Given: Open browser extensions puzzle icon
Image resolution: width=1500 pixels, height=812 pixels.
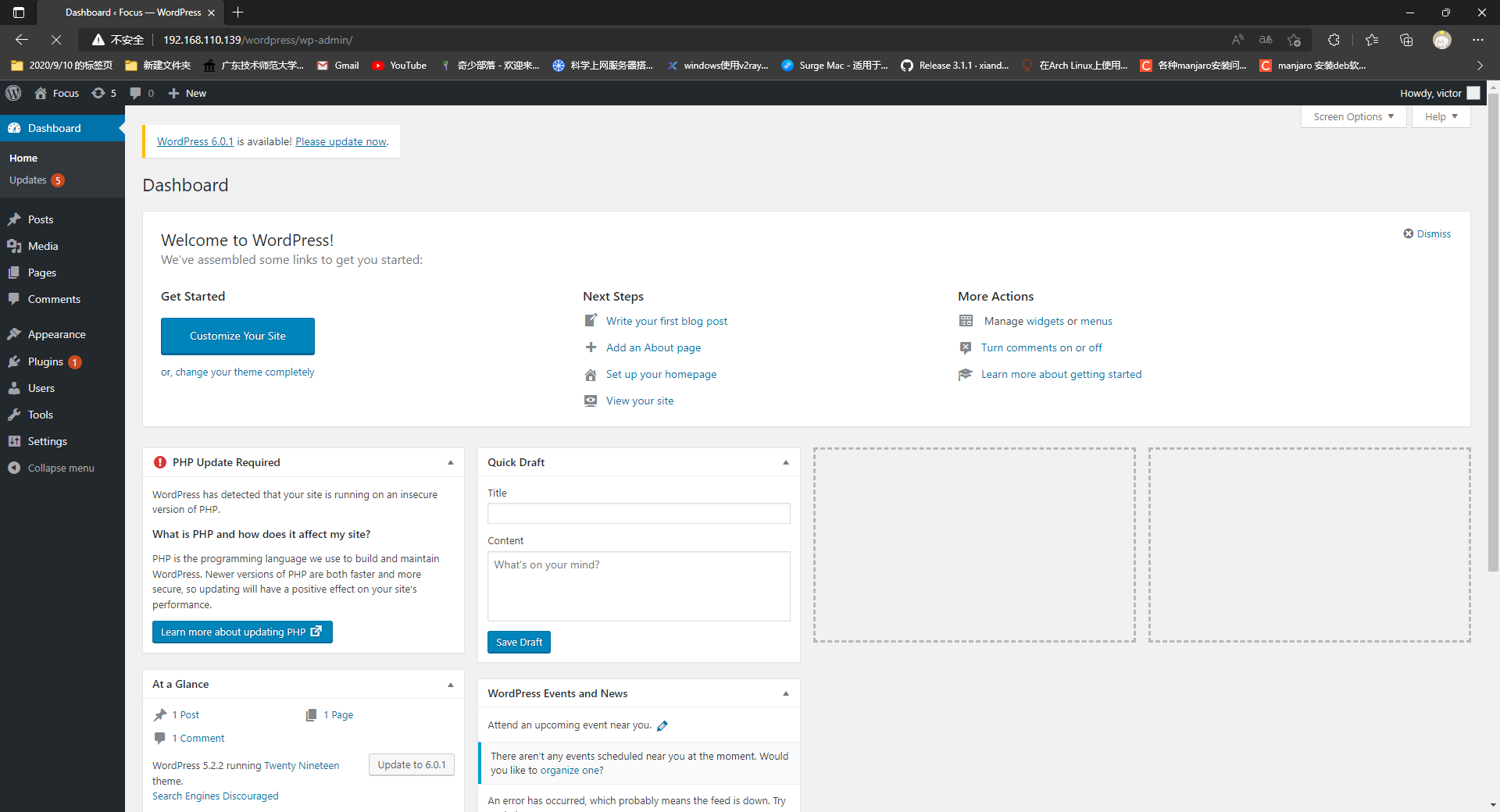Looking at the screenshot, I should coord(1334,40).
